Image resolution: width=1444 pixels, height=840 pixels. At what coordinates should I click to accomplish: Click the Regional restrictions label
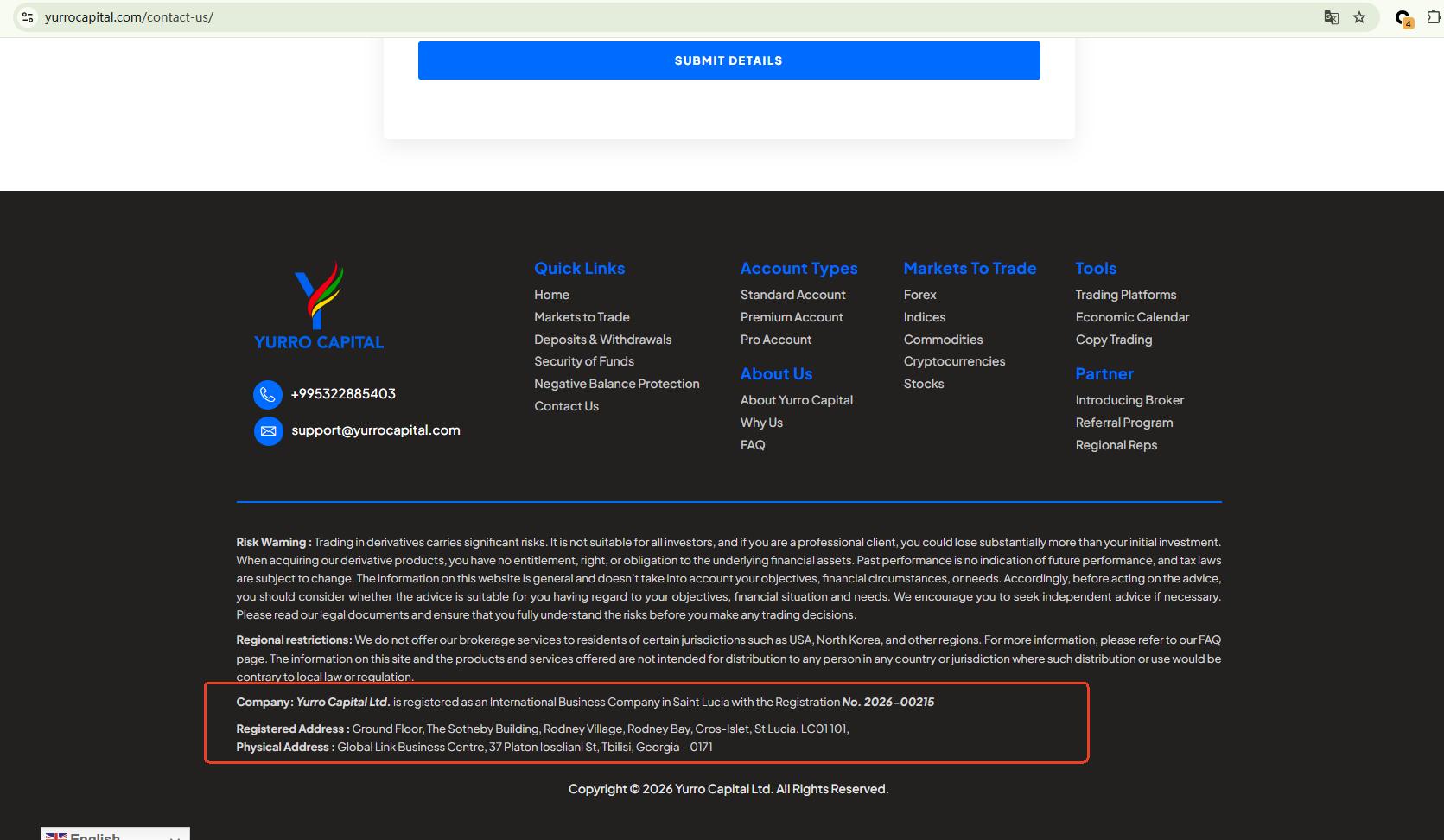pyautogui.click(x=294, y=640)
